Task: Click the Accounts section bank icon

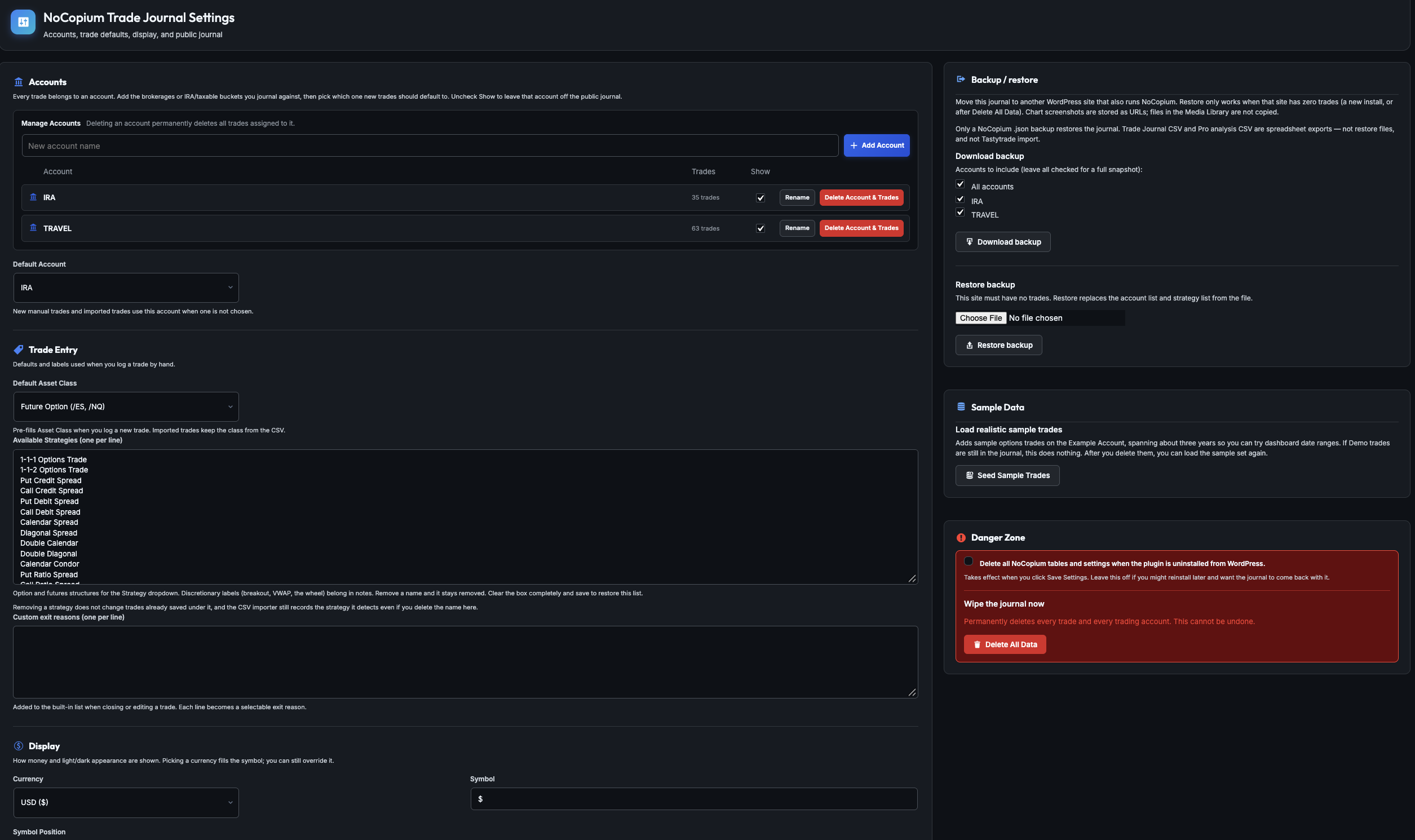Action: 19,82
